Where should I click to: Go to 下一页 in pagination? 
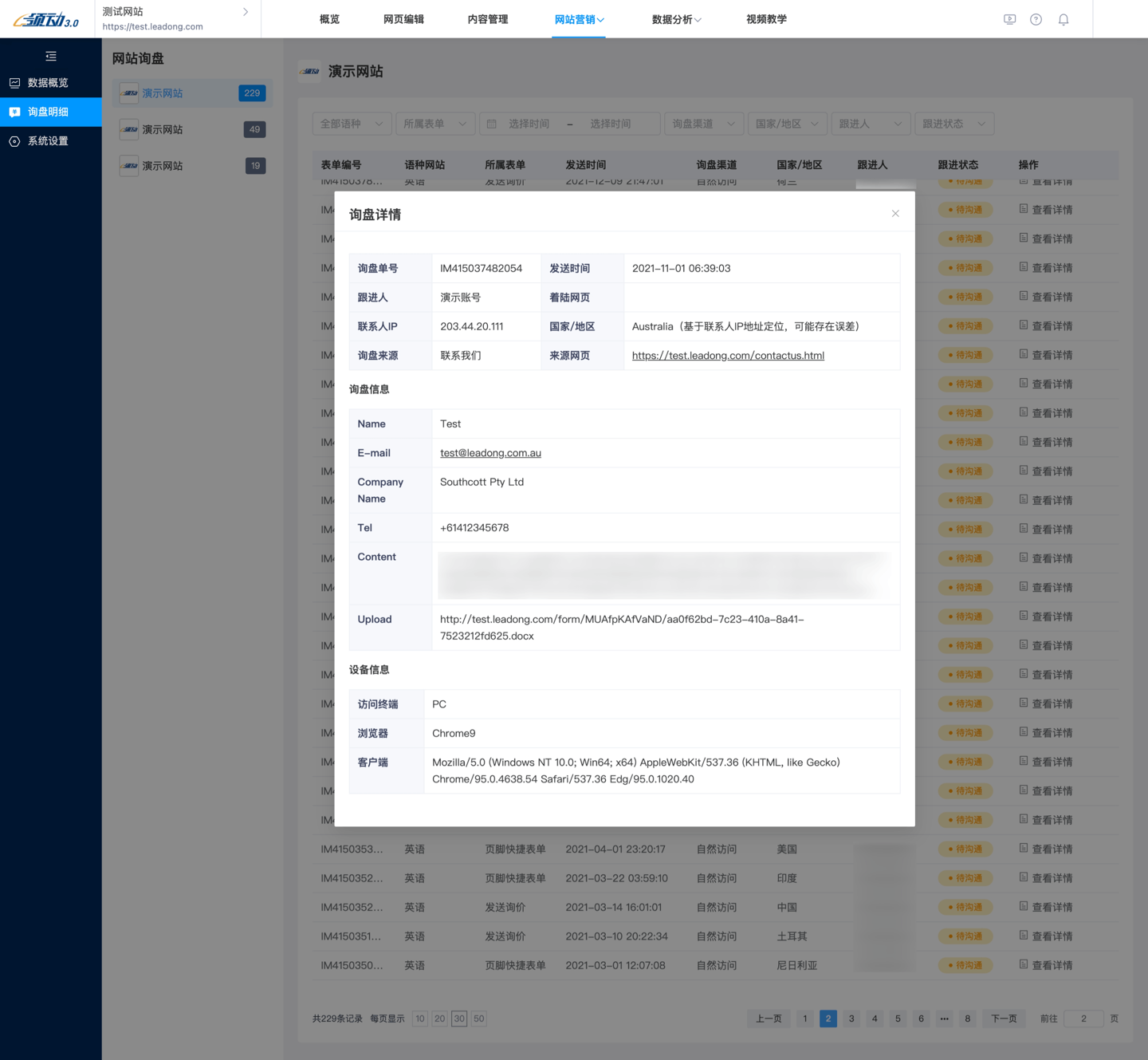(x=1004, y=1019)
